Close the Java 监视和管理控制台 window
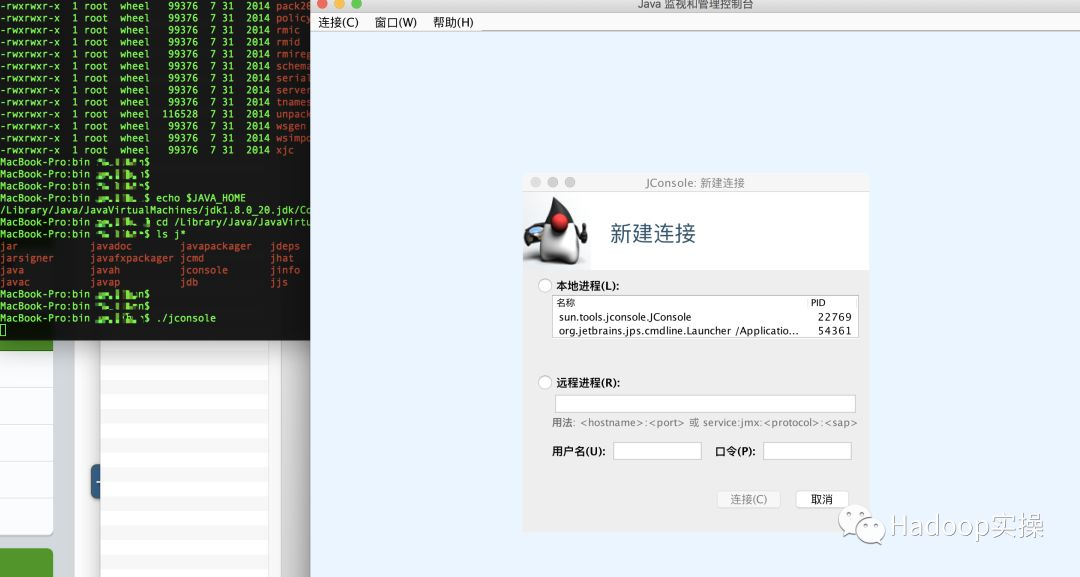Viewport: 1080px width, 577px height. pos(322,3)
